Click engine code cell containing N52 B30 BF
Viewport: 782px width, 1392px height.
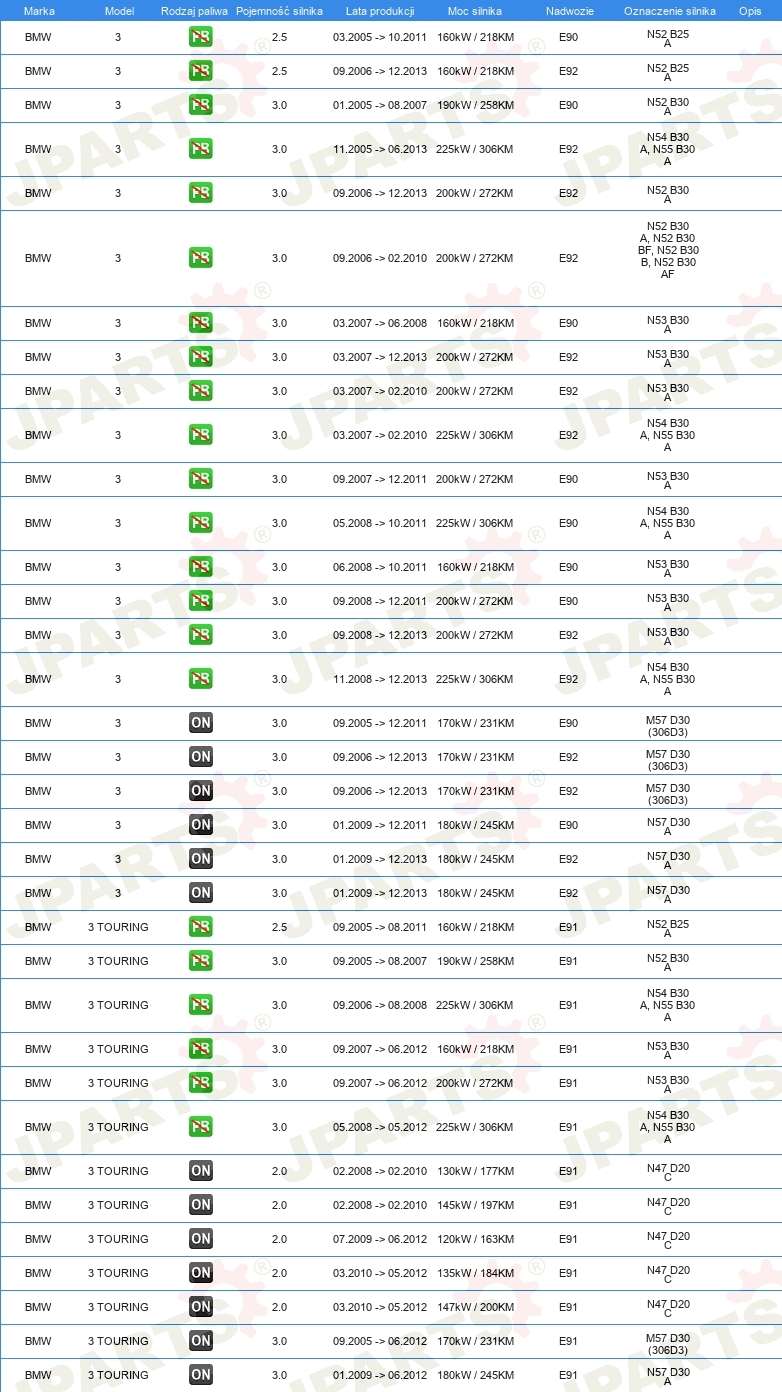(668, 250)
